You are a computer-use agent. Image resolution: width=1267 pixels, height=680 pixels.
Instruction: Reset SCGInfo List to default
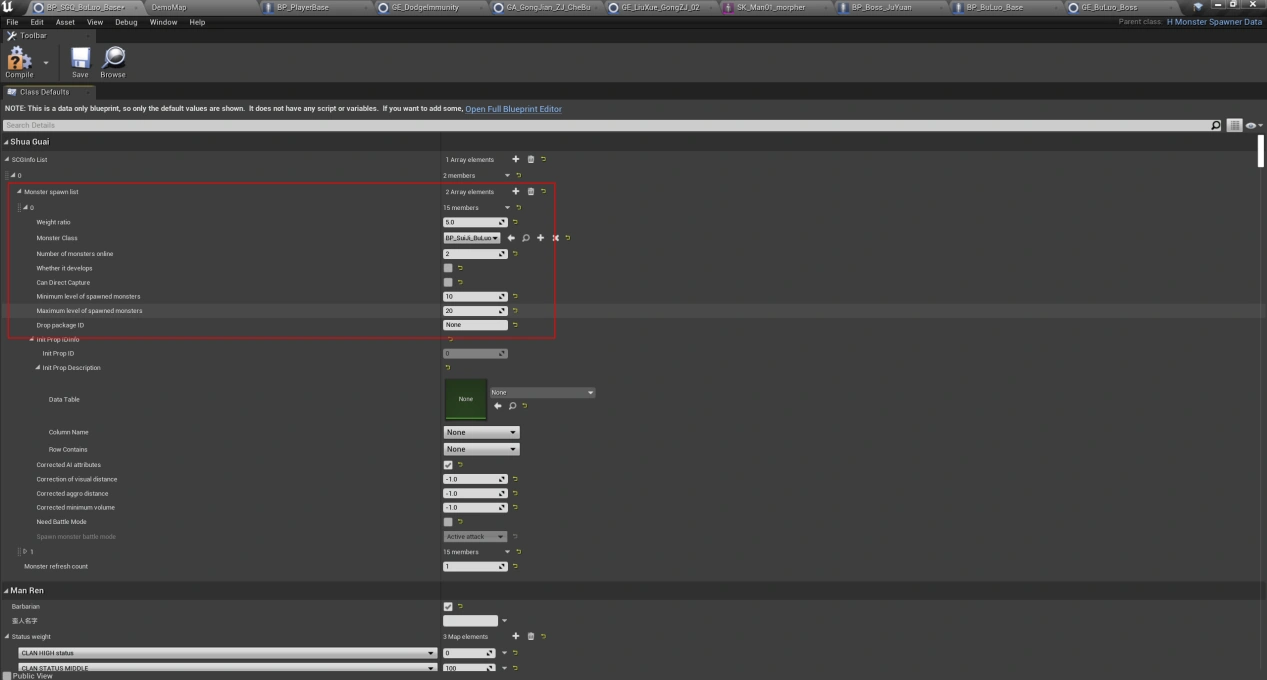(544, 159)
